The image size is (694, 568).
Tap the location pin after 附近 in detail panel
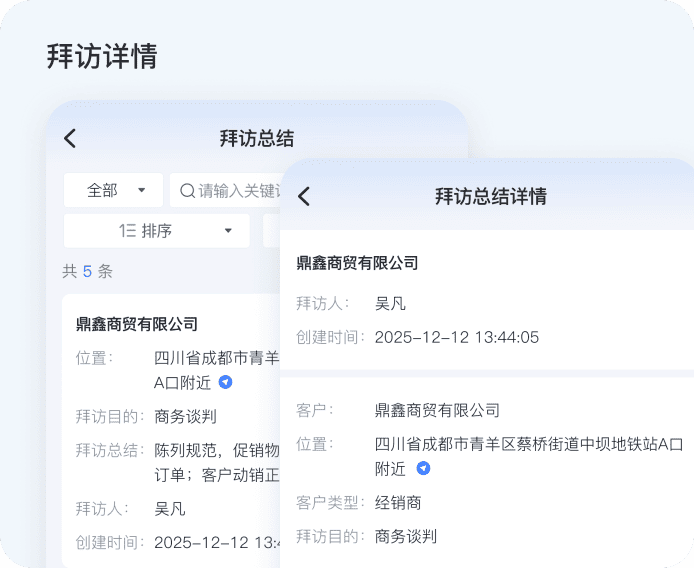coord(423,468)
